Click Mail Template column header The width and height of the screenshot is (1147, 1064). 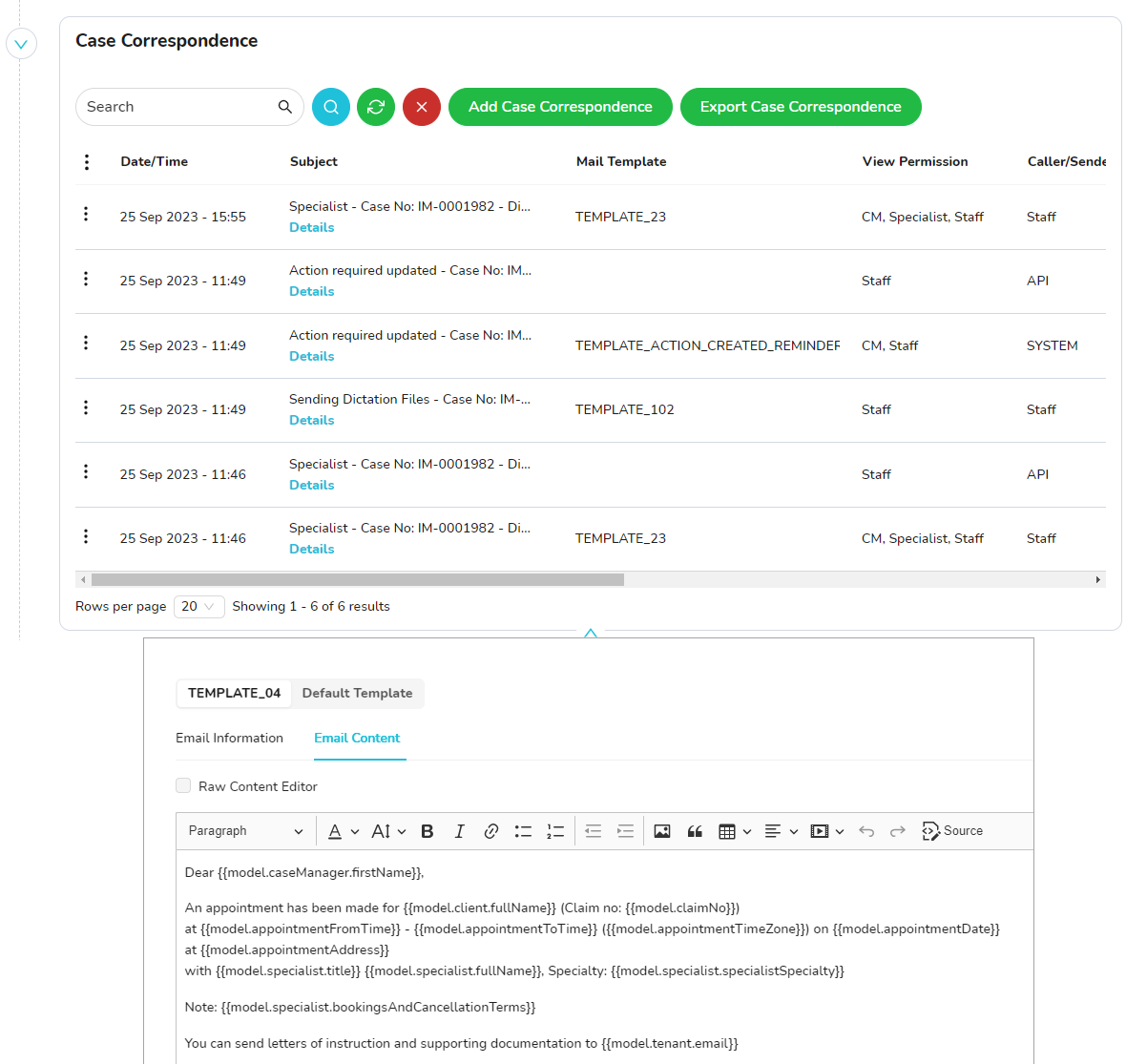[621, 162]
